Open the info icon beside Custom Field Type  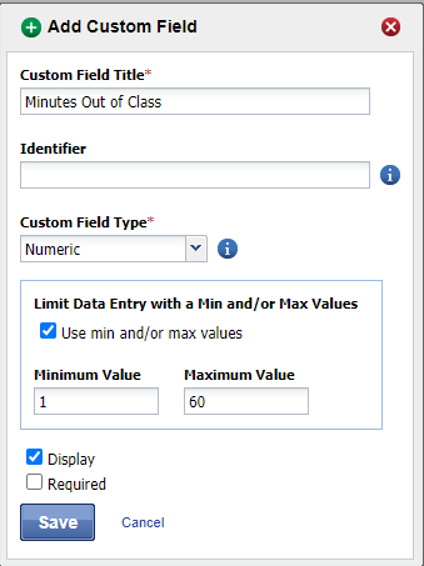227,249
